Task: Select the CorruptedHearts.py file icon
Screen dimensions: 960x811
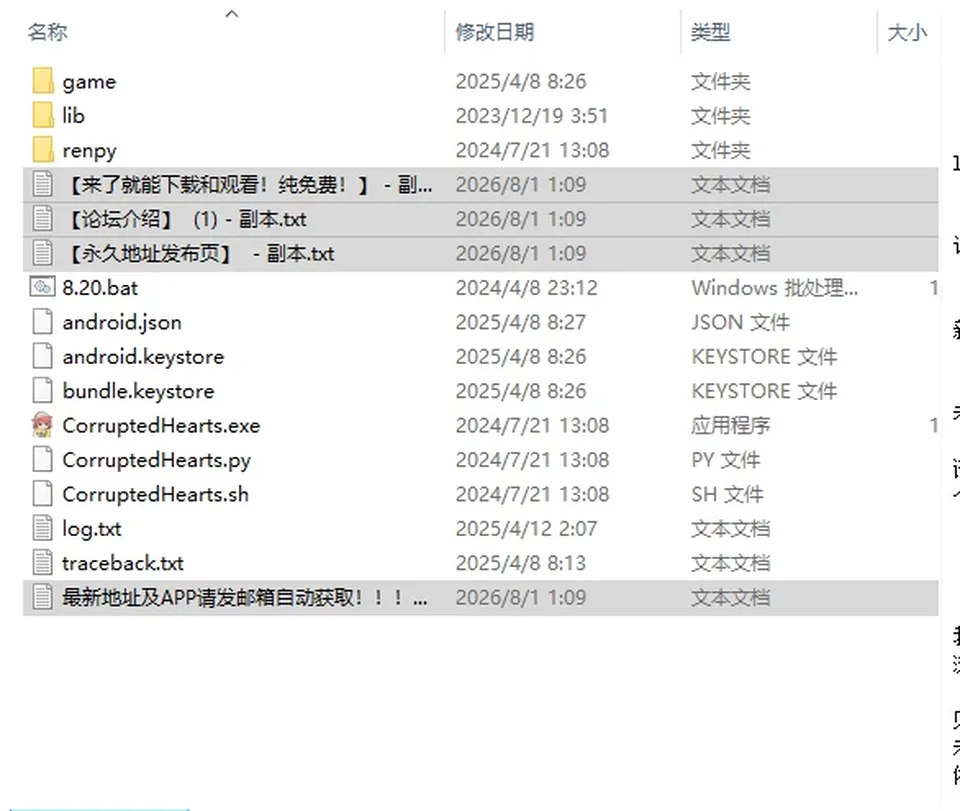Action: point(42,459)
